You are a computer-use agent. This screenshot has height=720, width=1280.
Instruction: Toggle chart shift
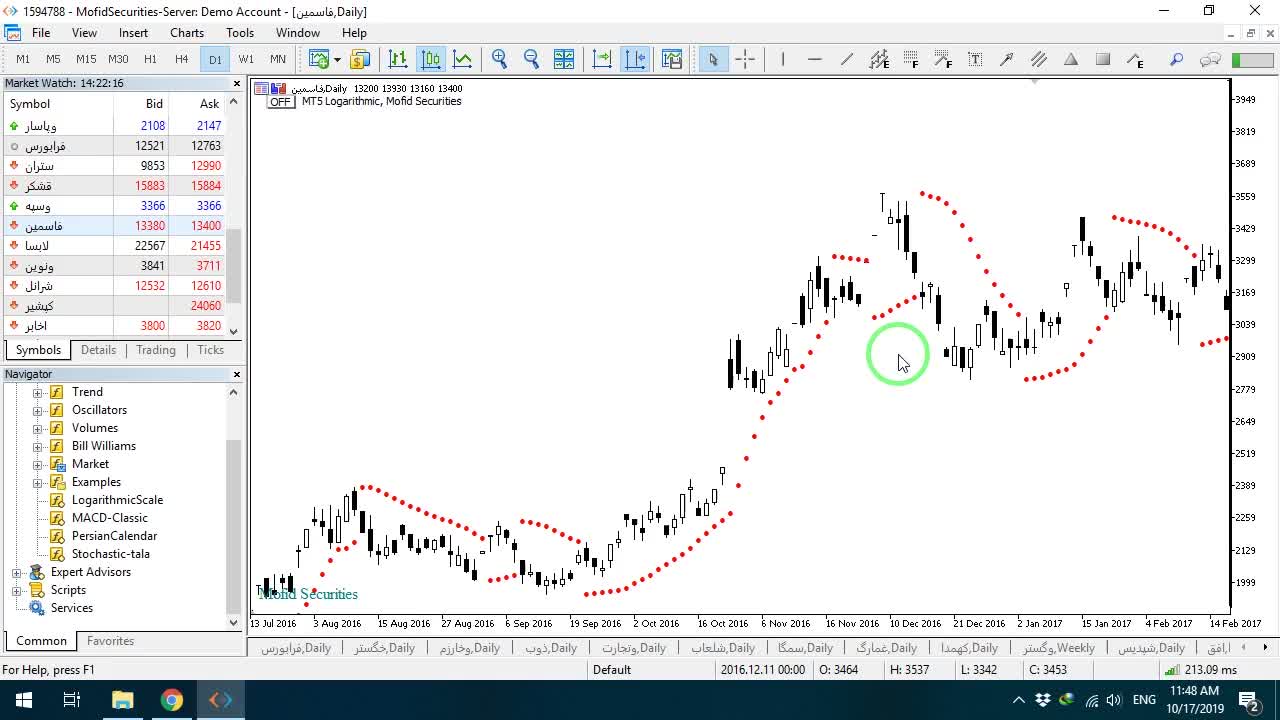tap(635, 59)
